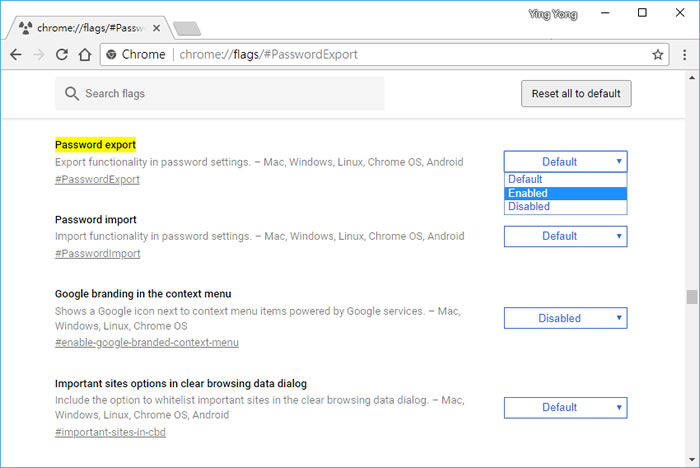Choose Disabled in the open dropdown list
700x468 pixels.
click(x=566, y=206)
